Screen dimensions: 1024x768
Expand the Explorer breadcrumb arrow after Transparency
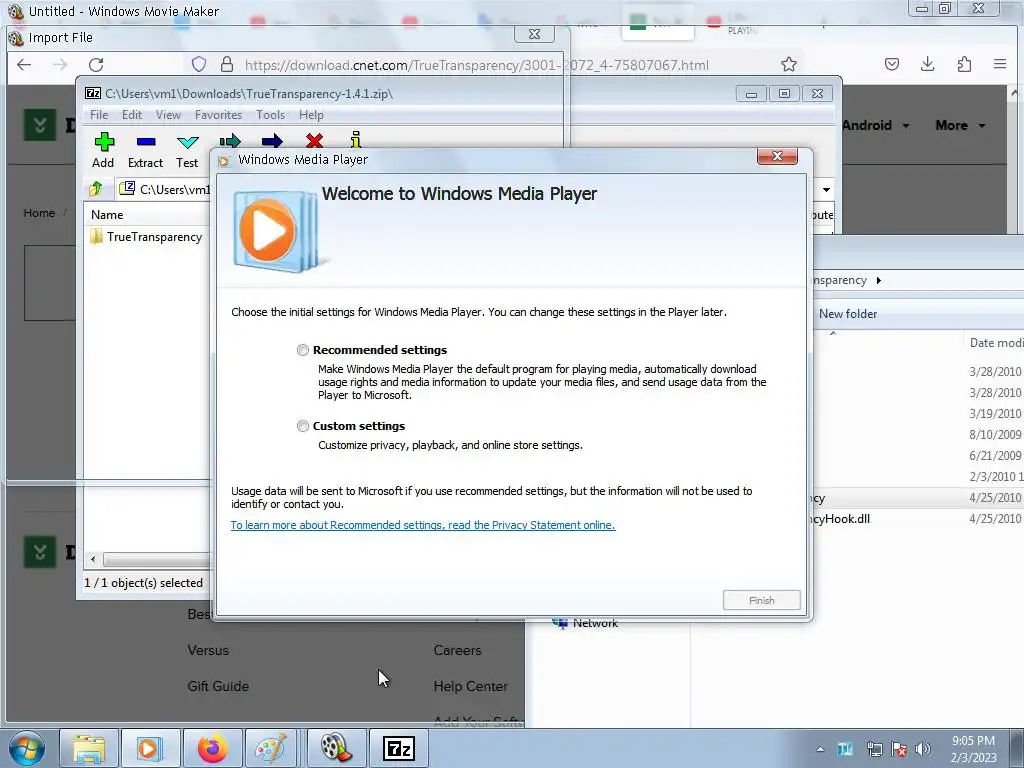click(x=879, y=280)
